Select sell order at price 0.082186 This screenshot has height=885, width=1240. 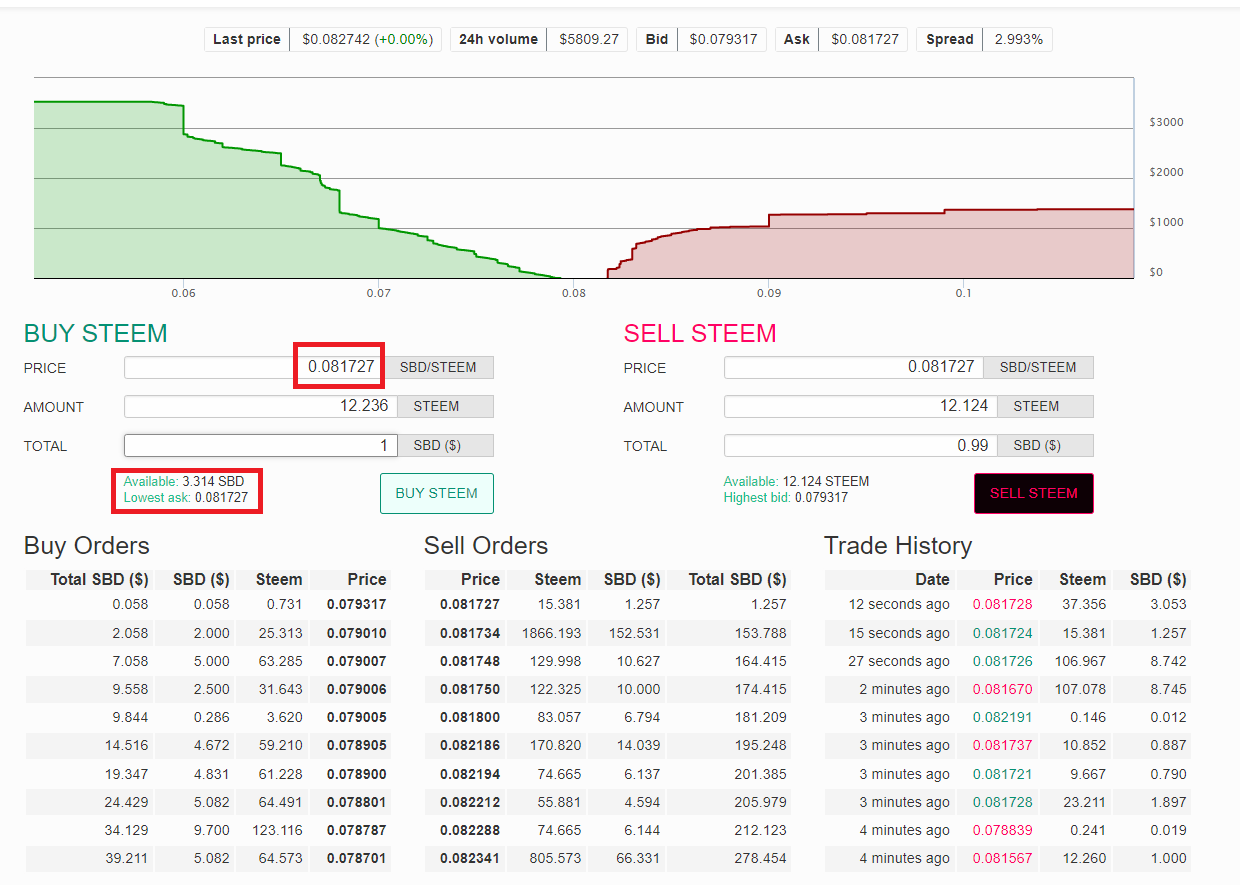click(607, 745)
